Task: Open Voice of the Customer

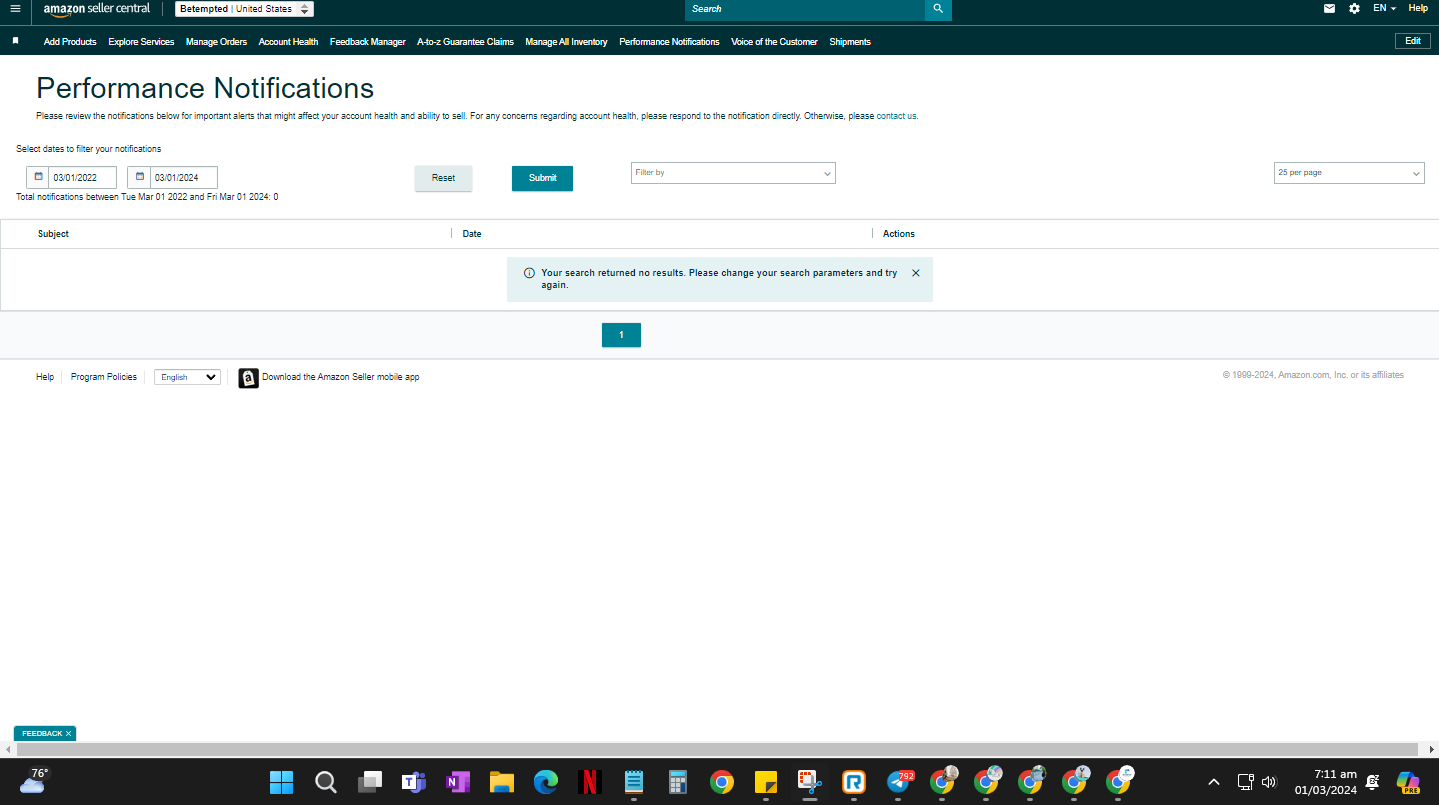Action: tap(774, 42)
